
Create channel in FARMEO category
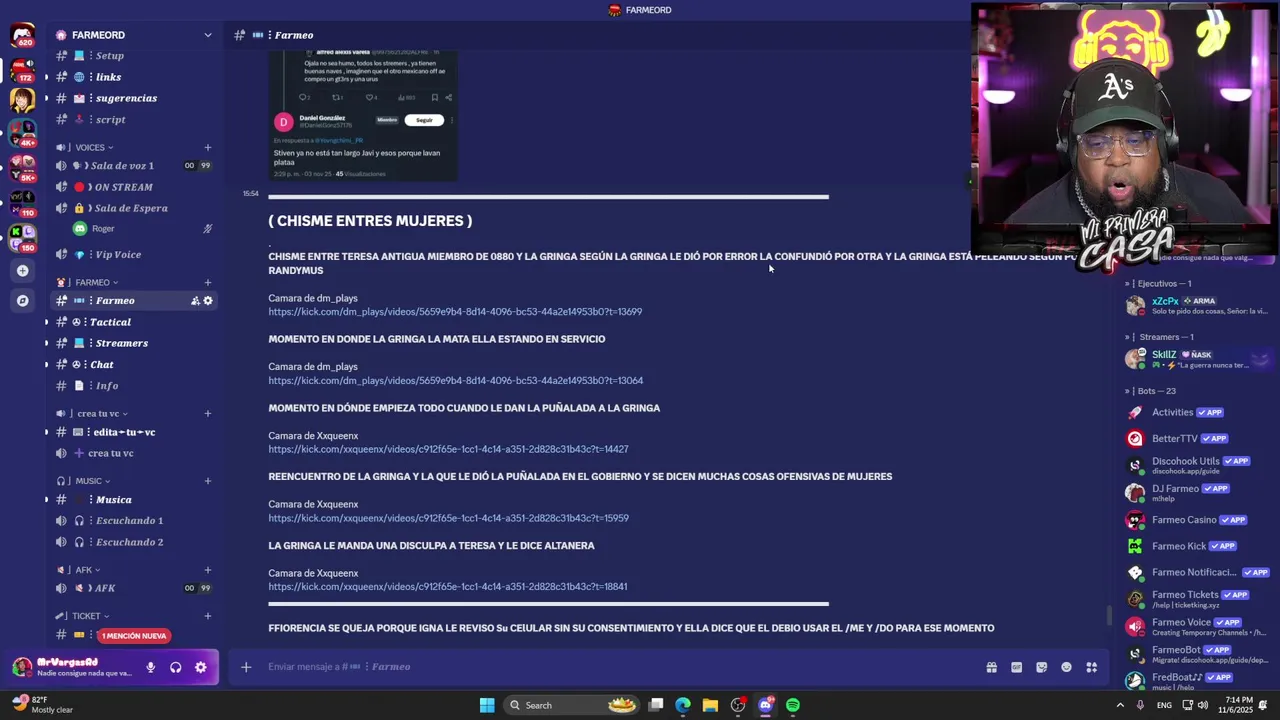(x=208, y=282)
